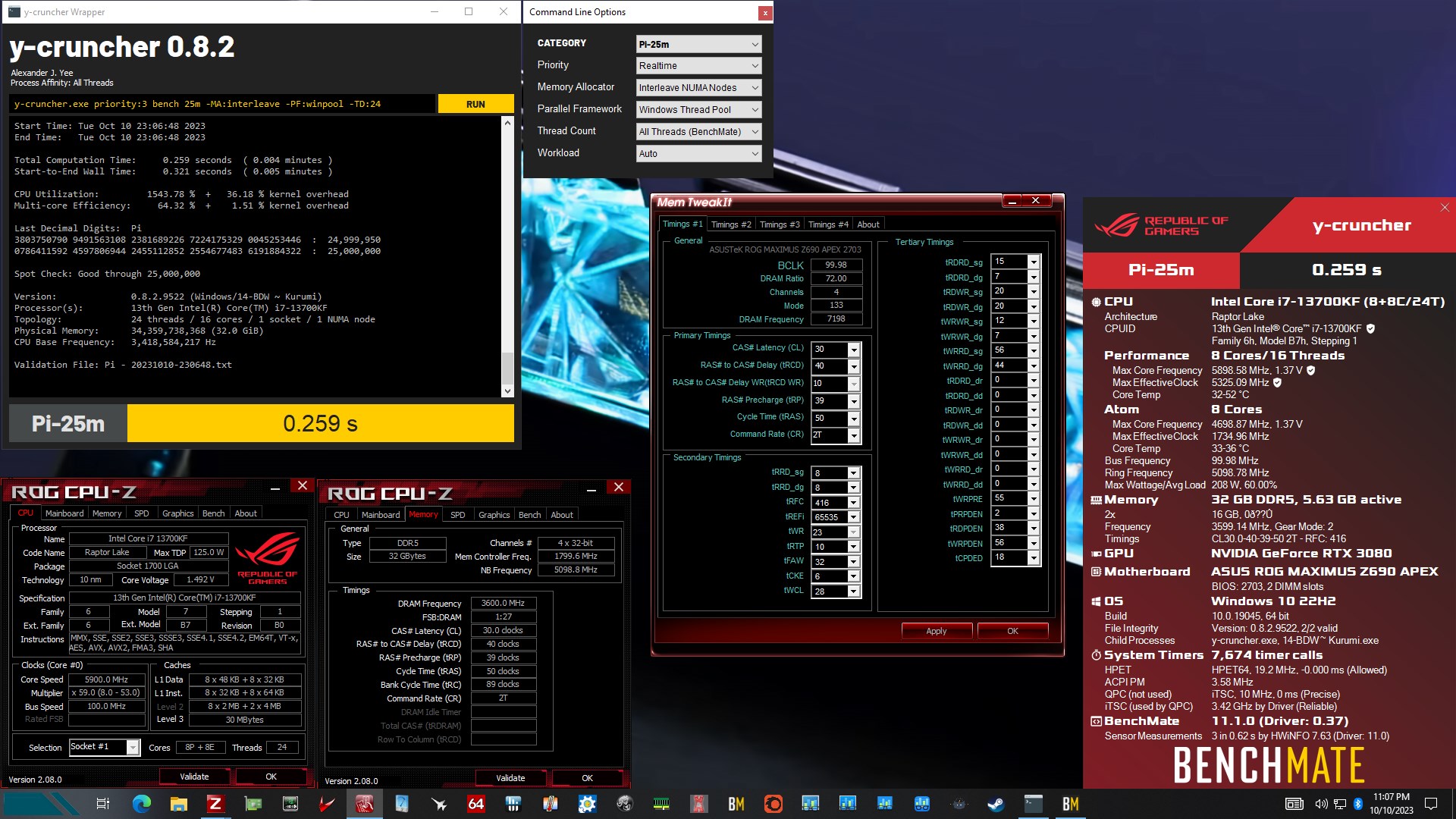Expand the CAS# Latency (CL) dropdown in MemTweakIt

click(854, 349)
